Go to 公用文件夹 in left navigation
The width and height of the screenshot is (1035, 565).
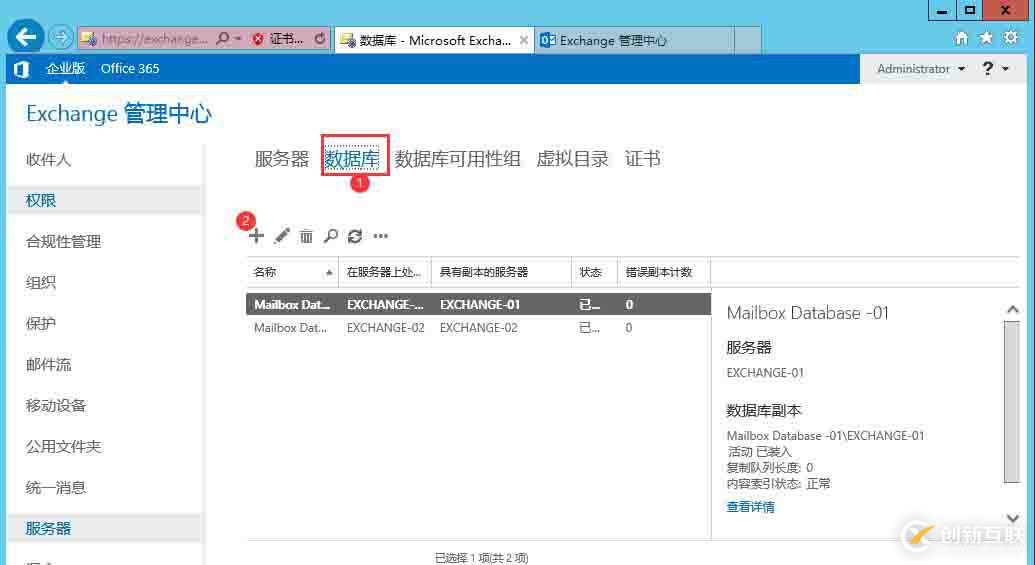63,446
